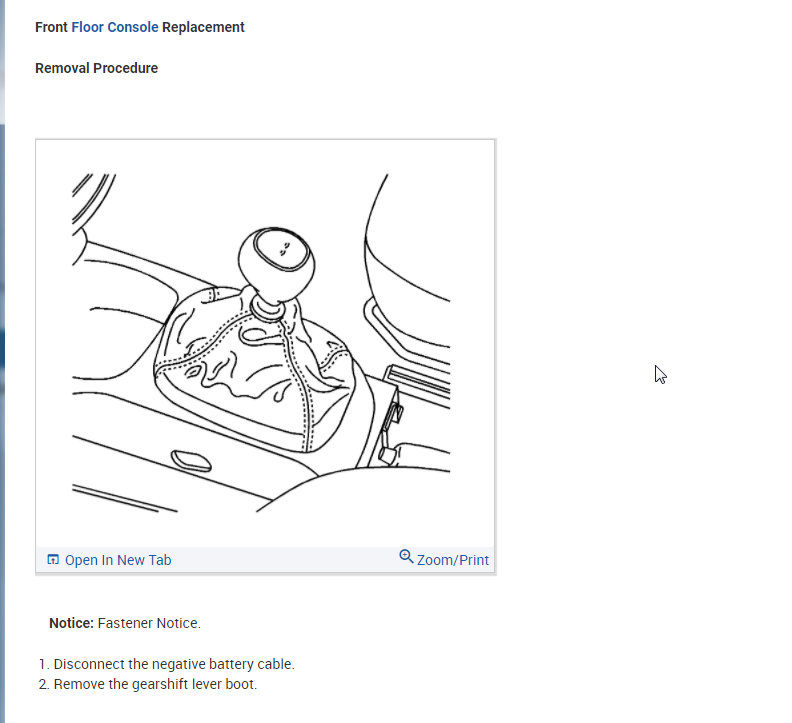
Task: Click the word Front in the title
Action: point(51,27)
